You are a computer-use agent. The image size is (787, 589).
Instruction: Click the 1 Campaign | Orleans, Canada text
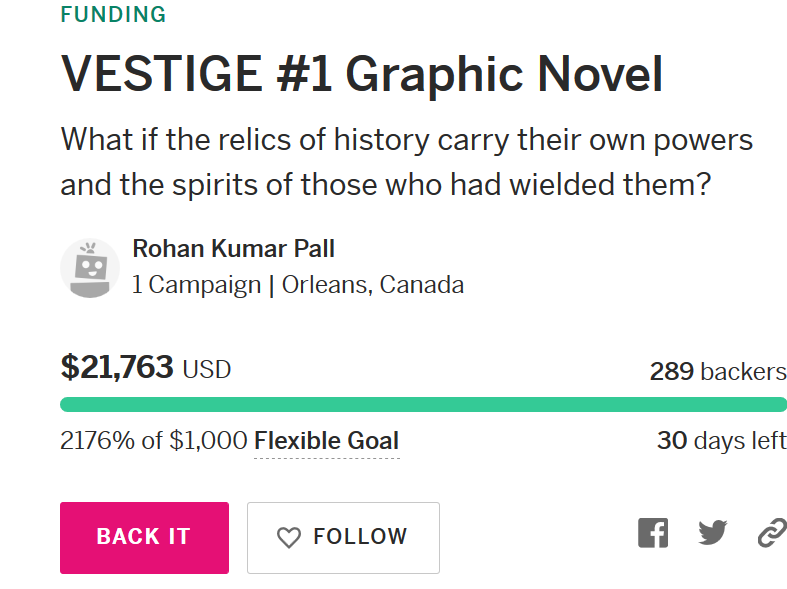[x=298, y=285]
